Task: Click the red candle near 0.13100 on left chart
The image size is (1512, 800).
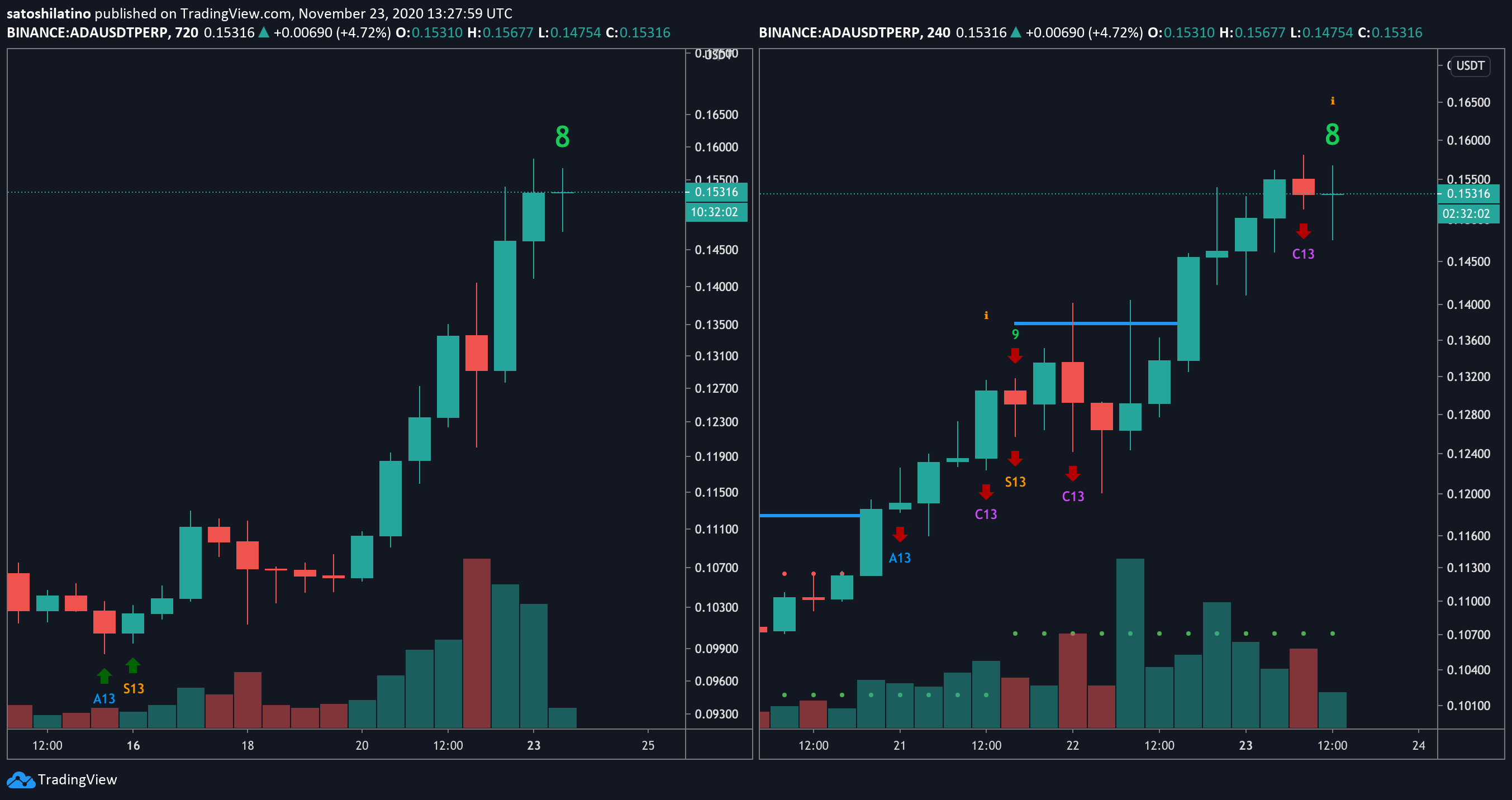Action: [477, 353]
